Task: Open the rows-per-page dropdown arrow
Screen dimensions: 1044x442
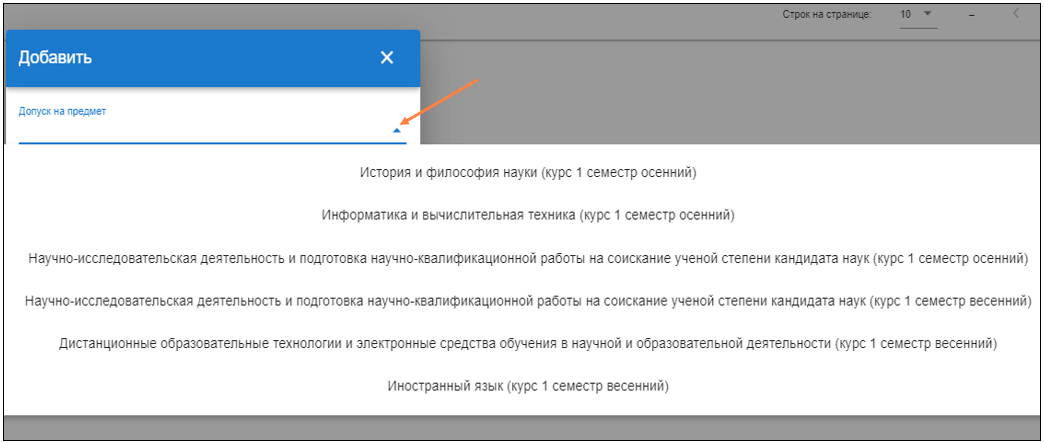Action: coord(927,14)
